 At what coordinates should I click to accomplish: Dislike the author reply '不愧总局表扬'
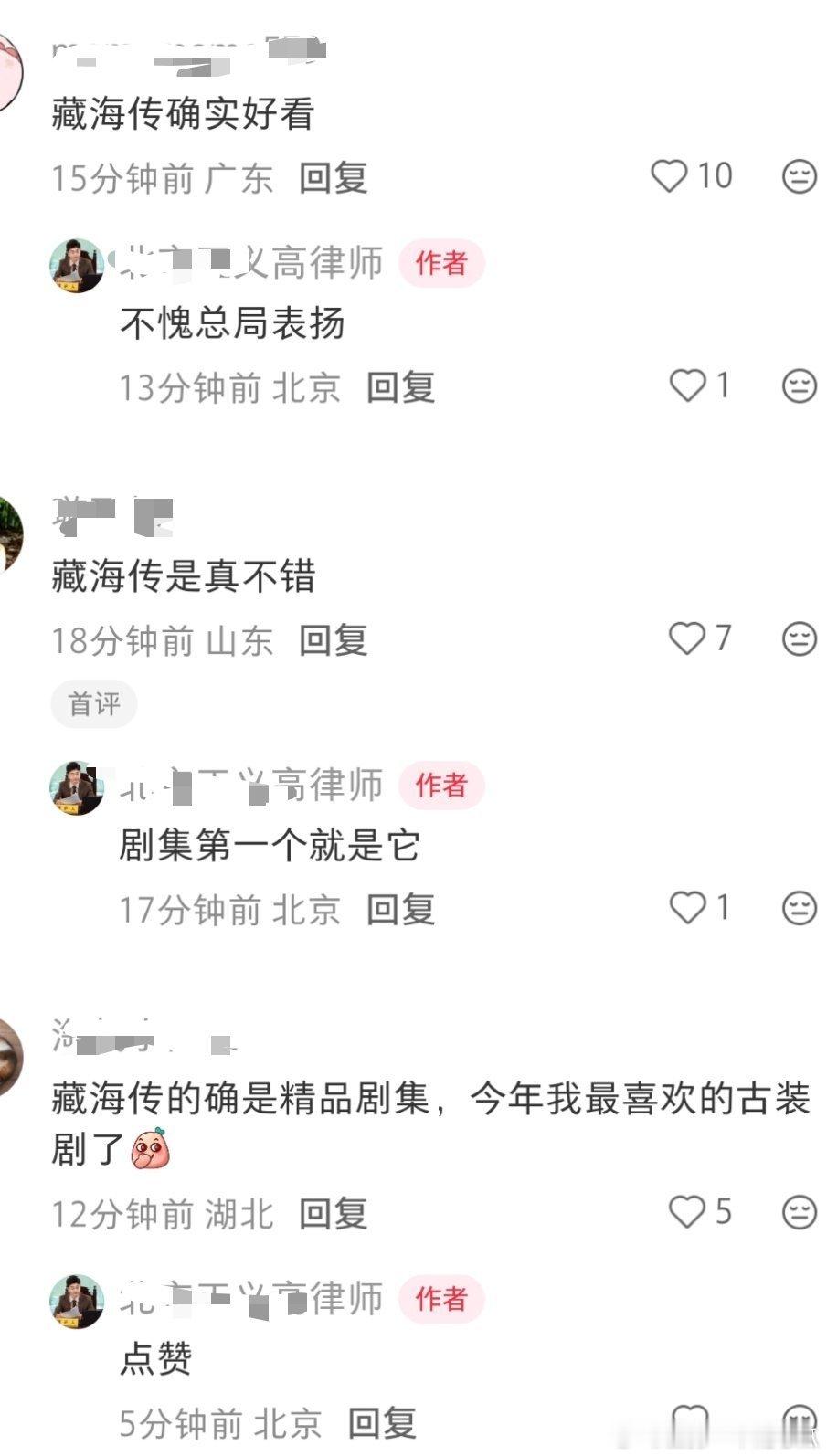[x=800, y=385]
